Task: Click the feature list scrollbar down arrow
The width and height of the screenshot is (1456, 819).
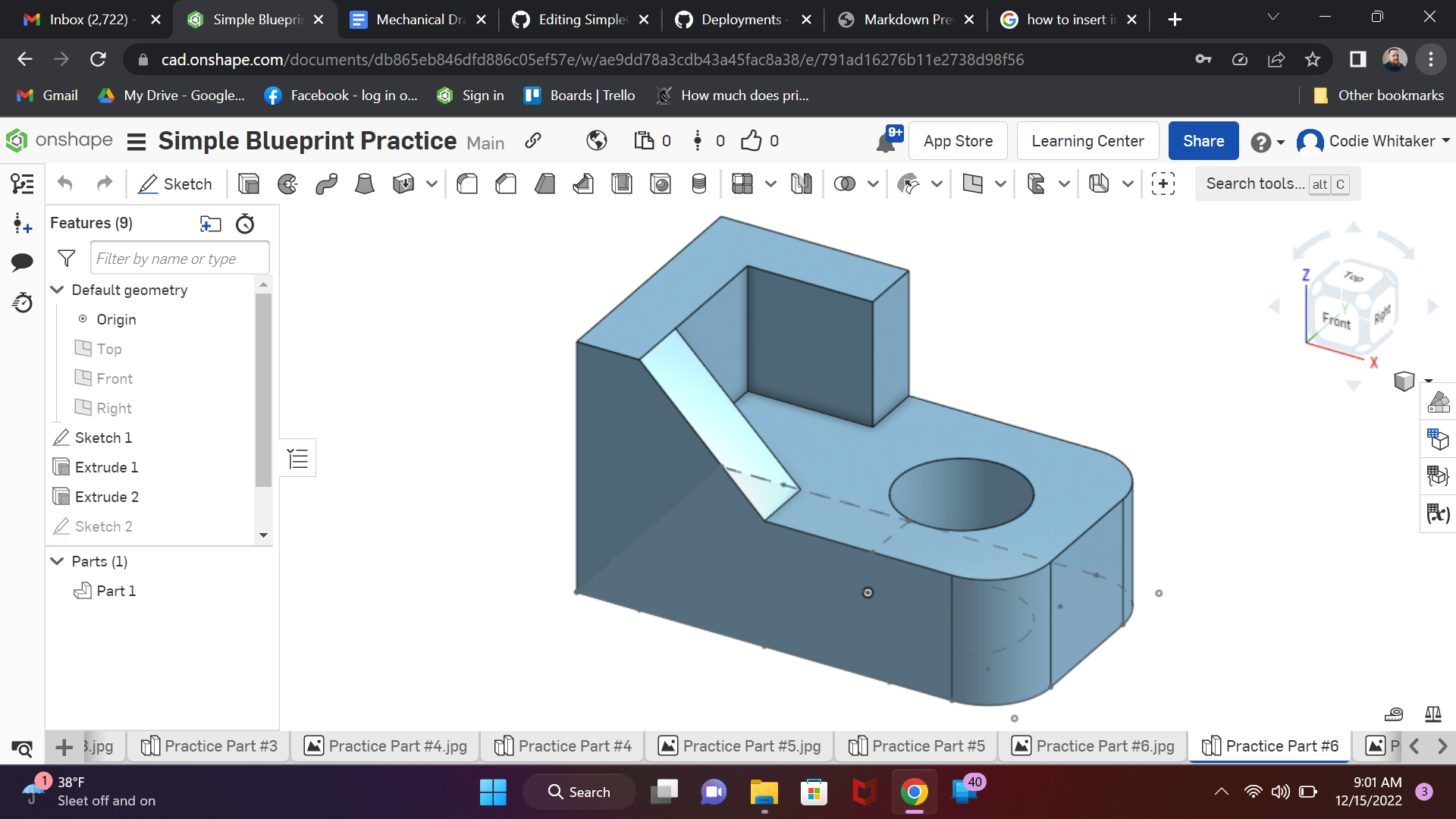Action: click(x=263, y=535)
